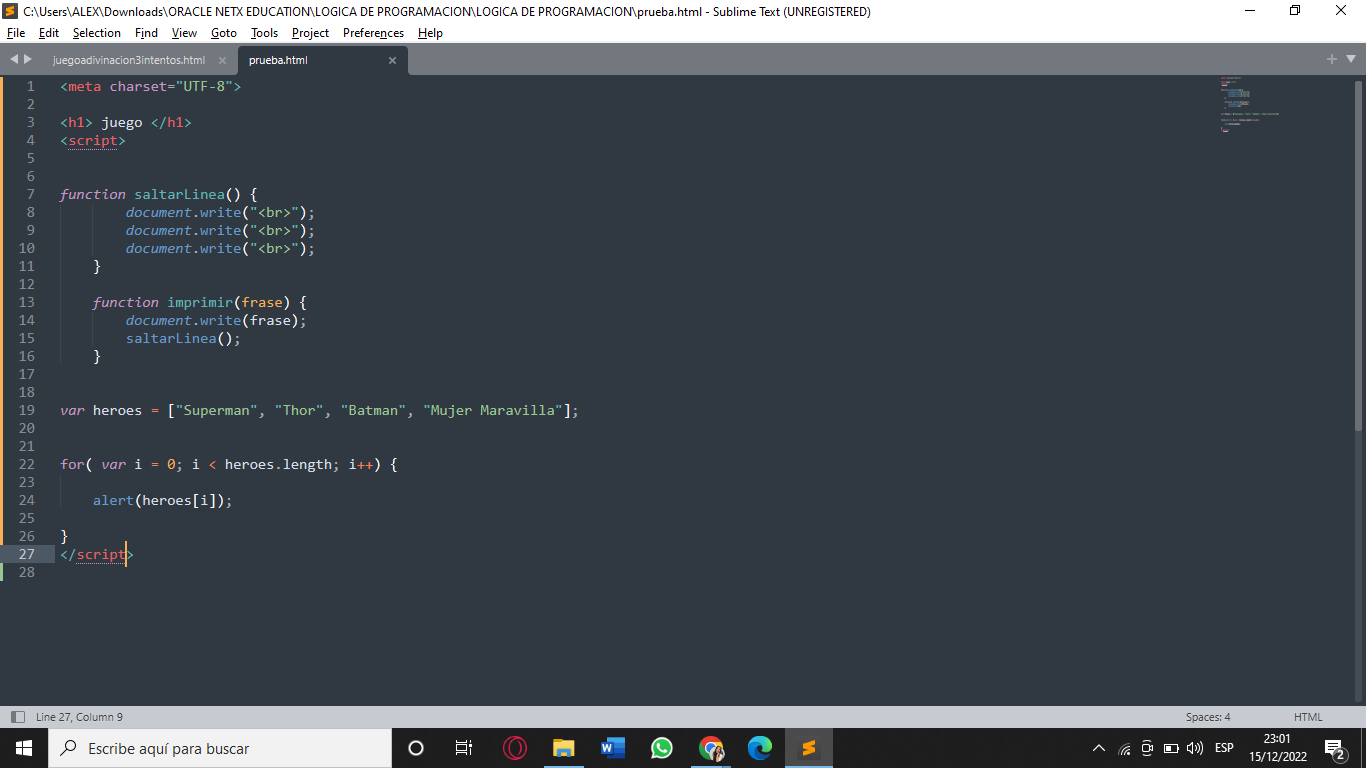Click opening script tag on line 4

[x=93, y=140]
